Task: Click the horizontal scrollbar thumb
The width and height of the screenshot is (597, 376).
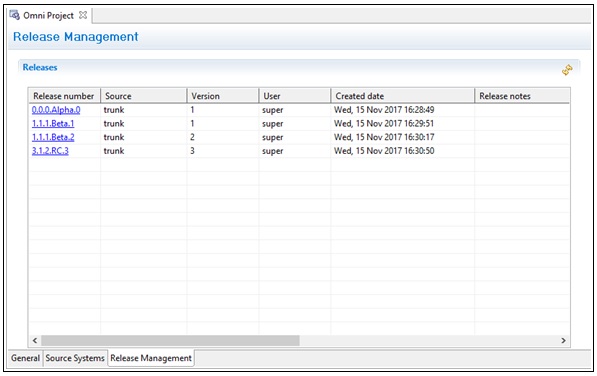Action: point(170,341)
